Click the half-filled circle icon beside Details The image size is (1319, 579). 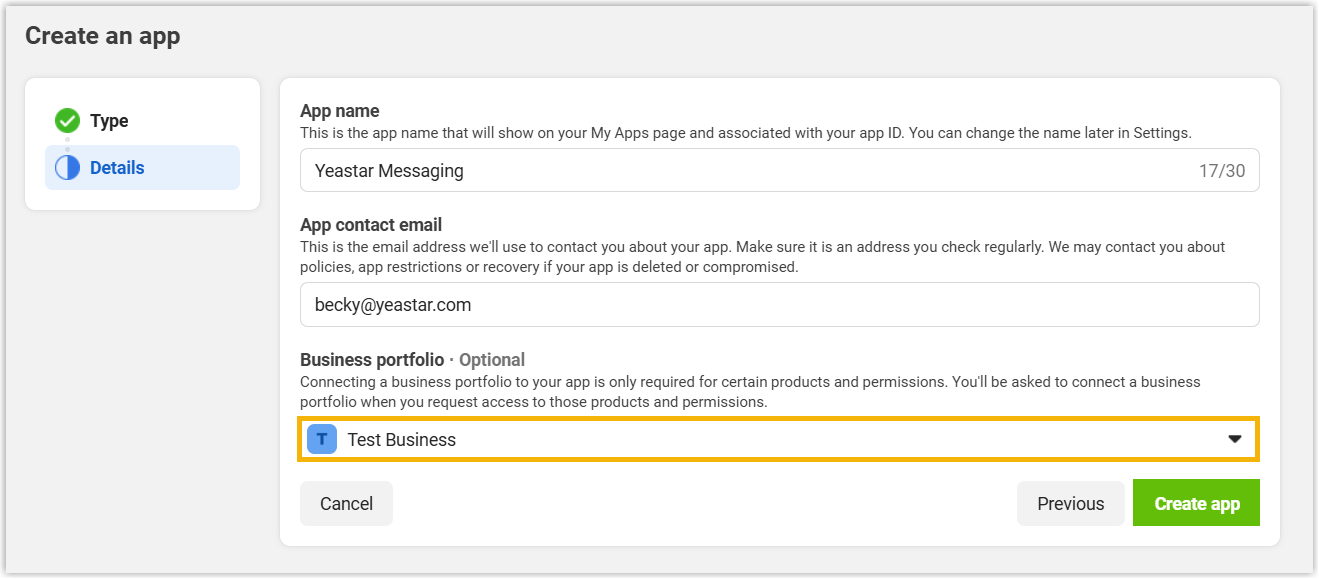(x=67, y=168)
